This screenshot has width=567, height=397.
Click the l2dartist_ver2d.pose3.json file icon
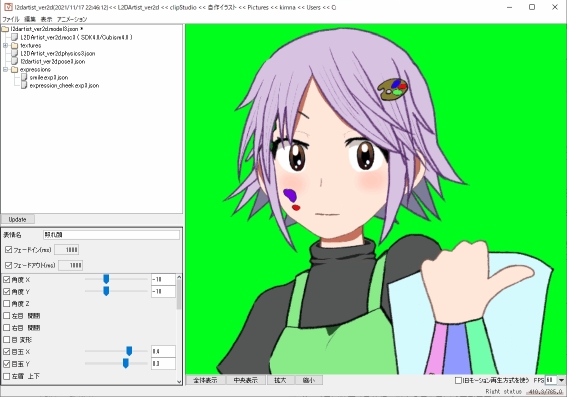[14, 61]
